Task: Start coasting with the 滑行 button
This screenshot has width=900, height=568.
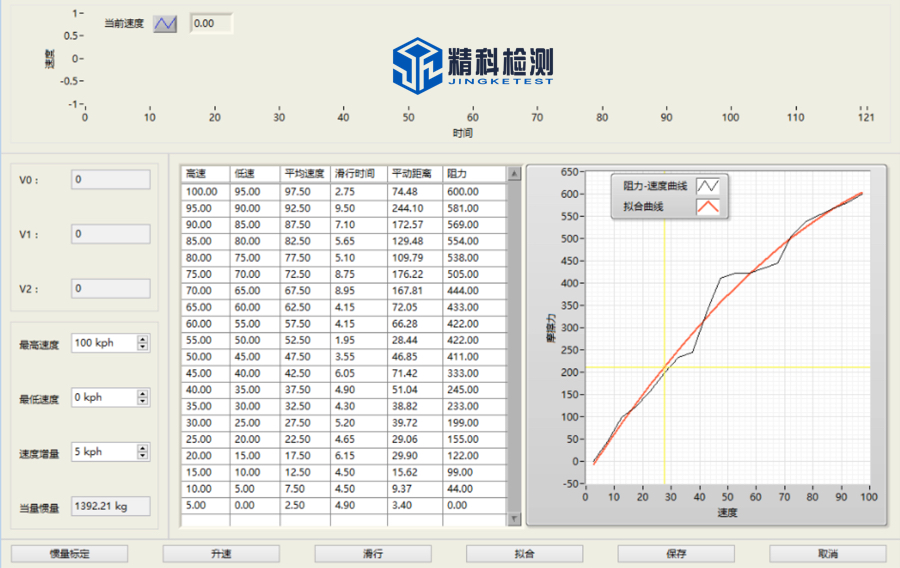Action: click(372, 553)
